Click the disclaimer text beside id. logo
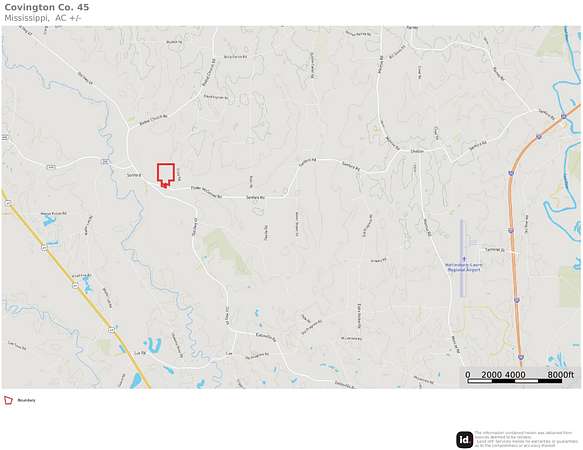583x450 pixels. [x=525, y=439]
